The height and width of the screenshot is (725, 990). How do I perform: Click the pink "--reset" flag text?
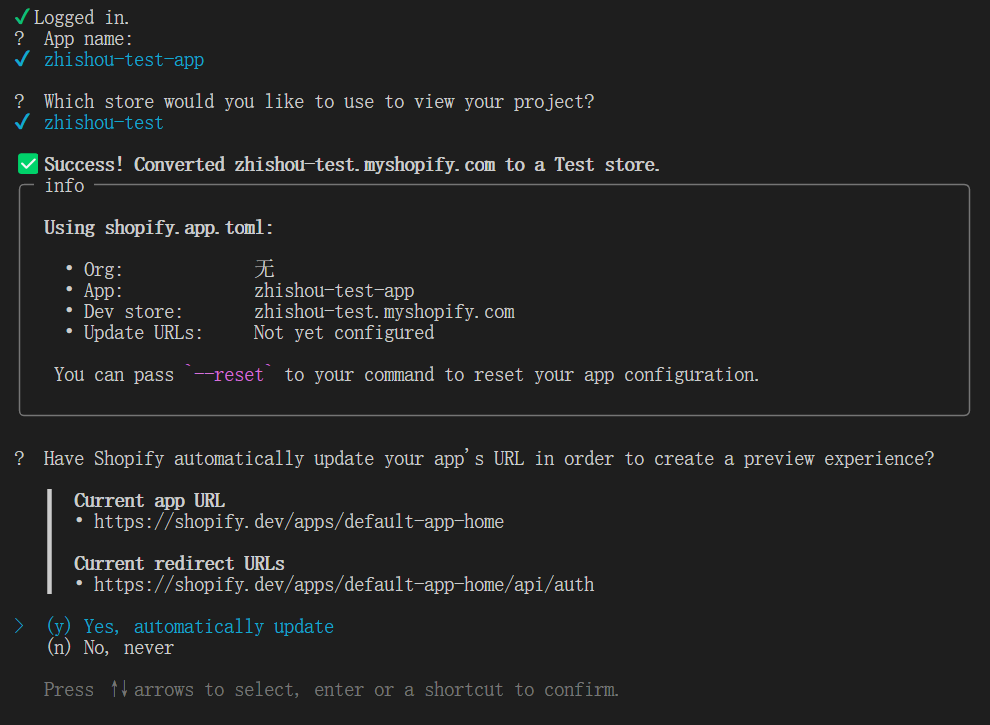coord(229,374)
